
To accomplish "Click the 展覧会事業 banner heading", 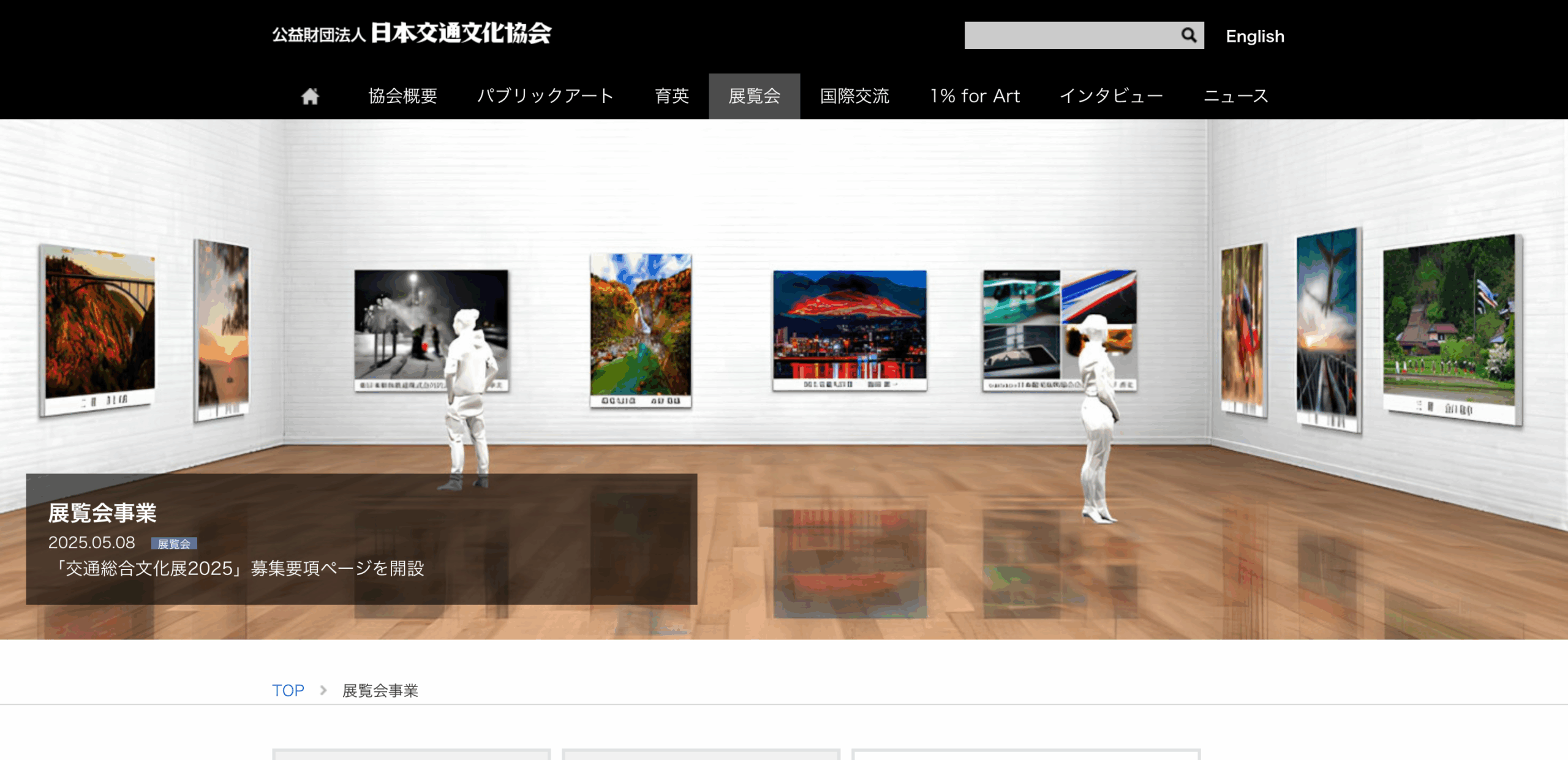I will (102, 513).
